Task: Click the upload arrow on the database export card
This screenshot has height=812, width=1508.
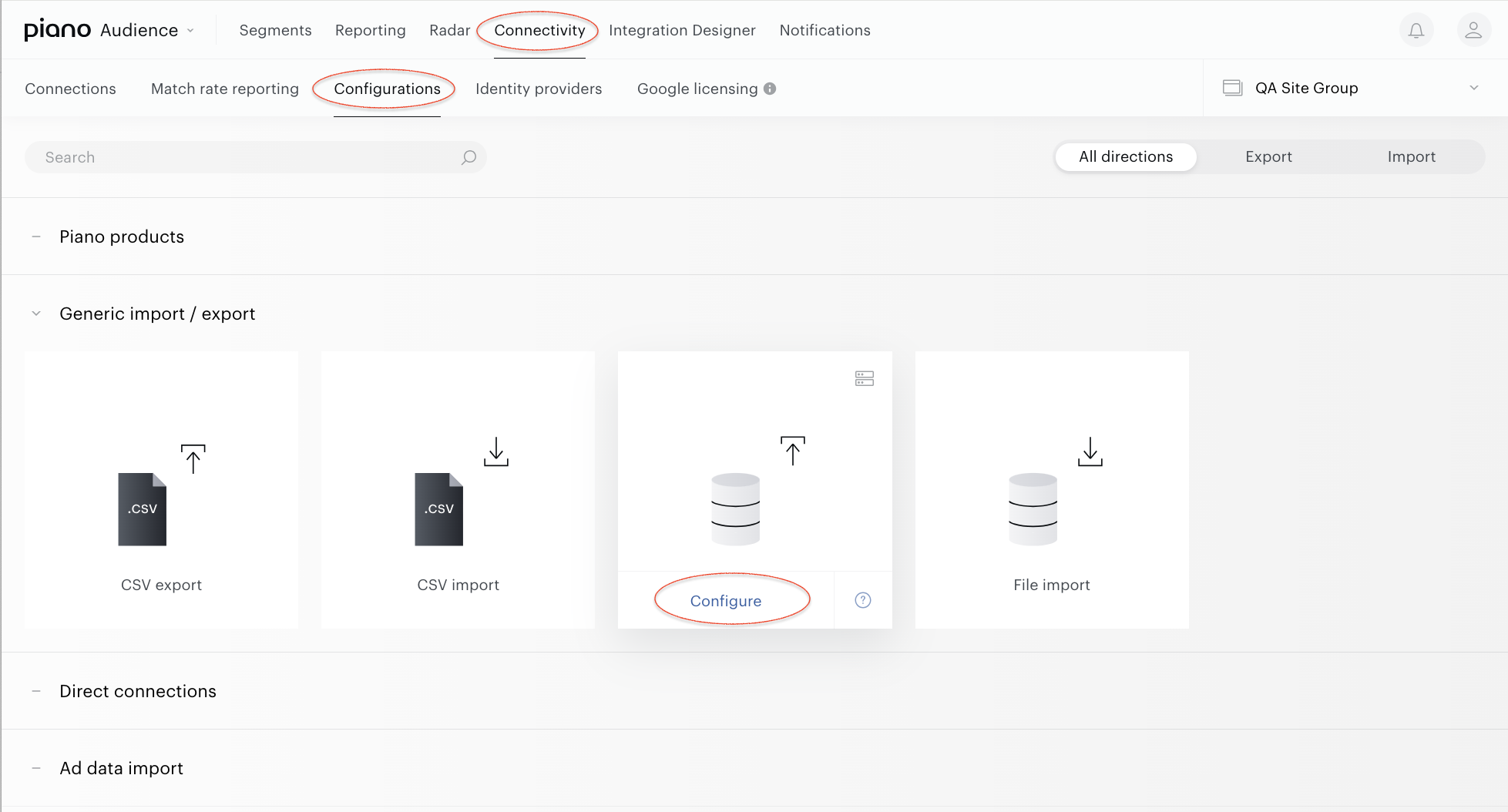Action: (793, 451)
